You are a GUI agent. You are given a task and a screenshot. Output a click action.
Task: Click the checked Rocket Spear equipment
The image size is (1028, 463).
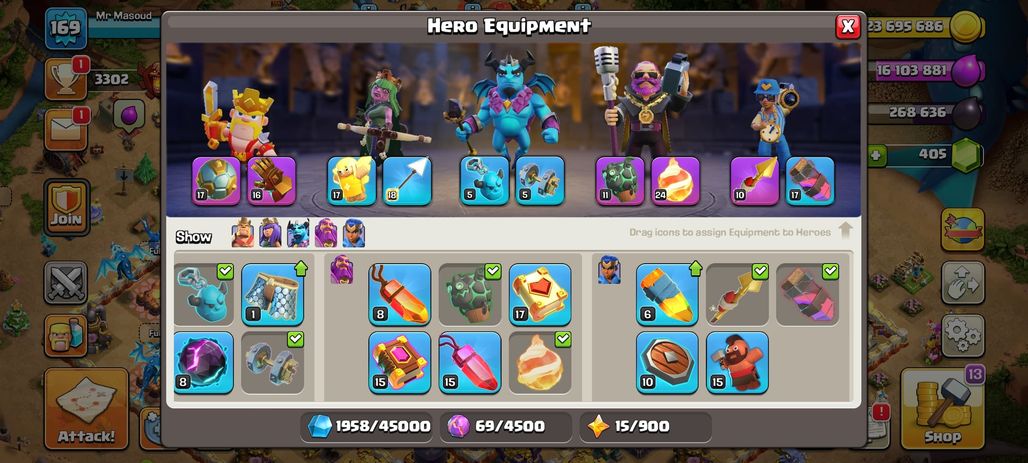(x=737, y=294)
